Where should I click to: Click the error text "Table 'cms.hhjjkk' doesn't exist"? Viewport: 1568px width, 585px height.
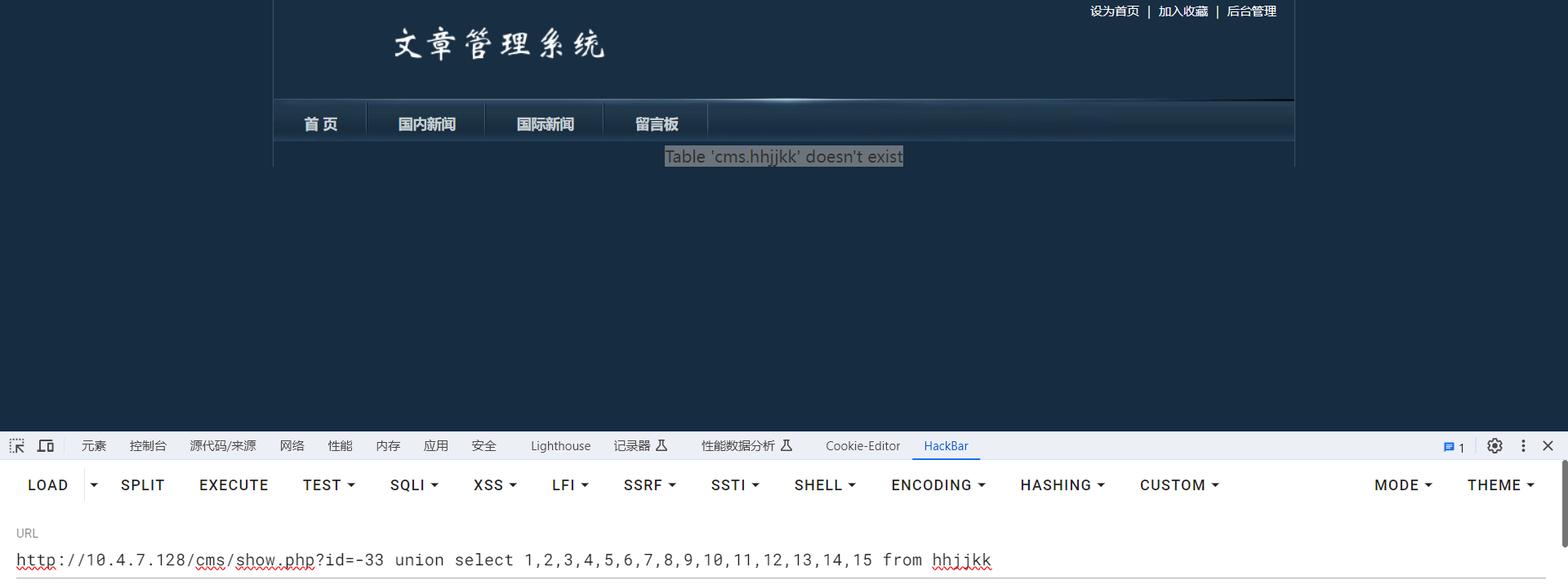[784, 157]
